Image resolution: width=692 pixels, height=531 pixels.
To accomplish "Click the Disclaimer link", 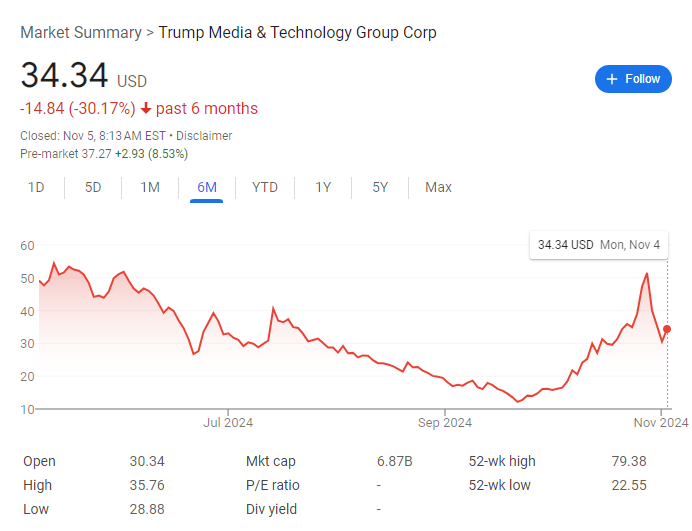I will coord(204,135).
